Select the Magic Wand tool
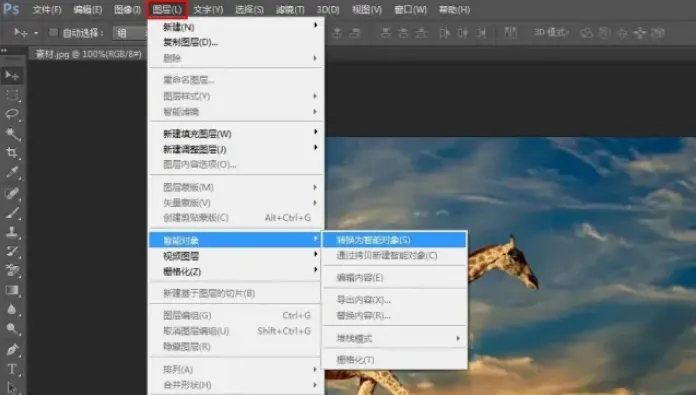This screenshot has width=696, height=395. pyautogui.click(x=12, y=134)
